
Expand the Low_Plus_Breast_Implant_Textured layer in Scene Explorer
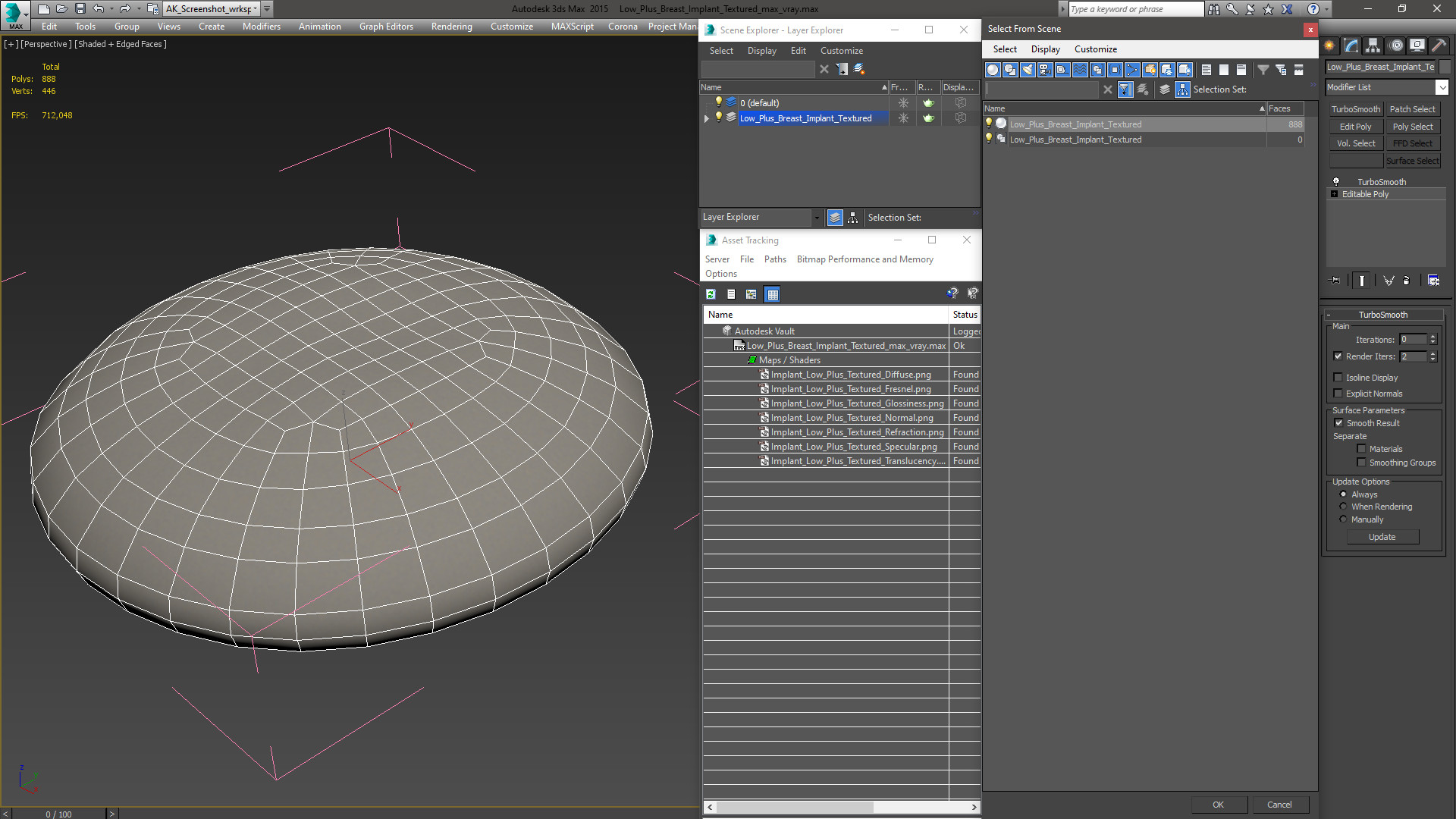pyautogui.click(x=707, y=118)
